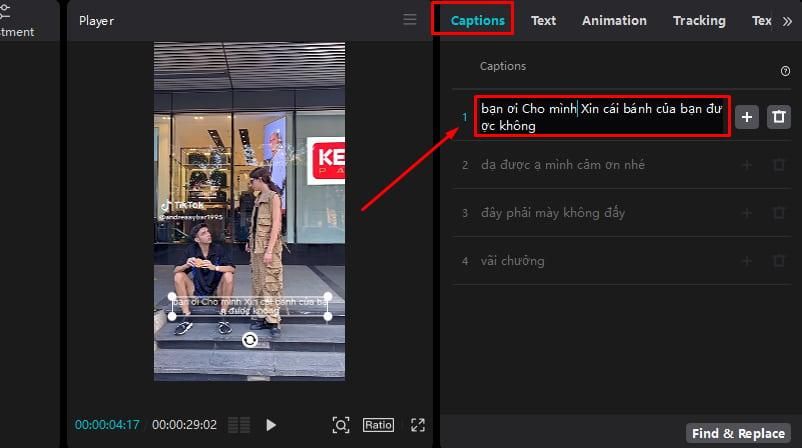The image size is (802, 448).
Task: Open the captions help question icon
Action: click(785, 71)
